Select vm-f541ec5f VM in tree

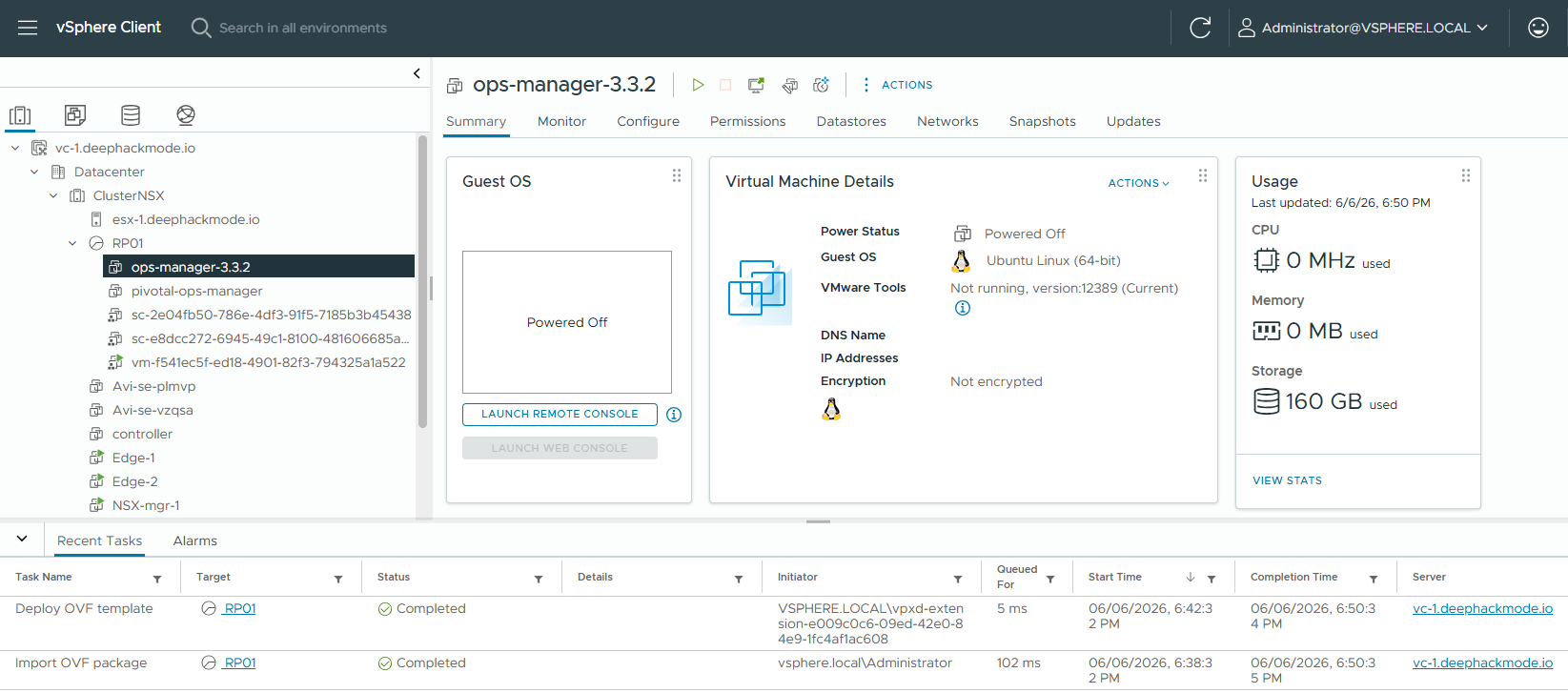pos(268,362)
